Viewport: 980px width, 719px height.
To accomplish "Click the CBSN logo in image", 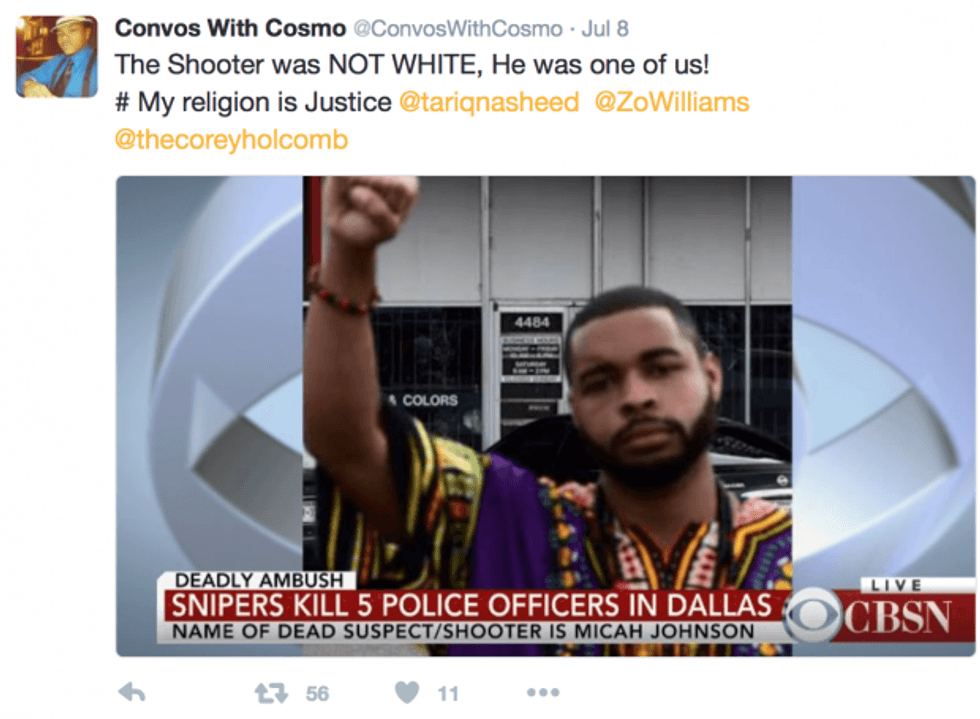I will (871, 616).
